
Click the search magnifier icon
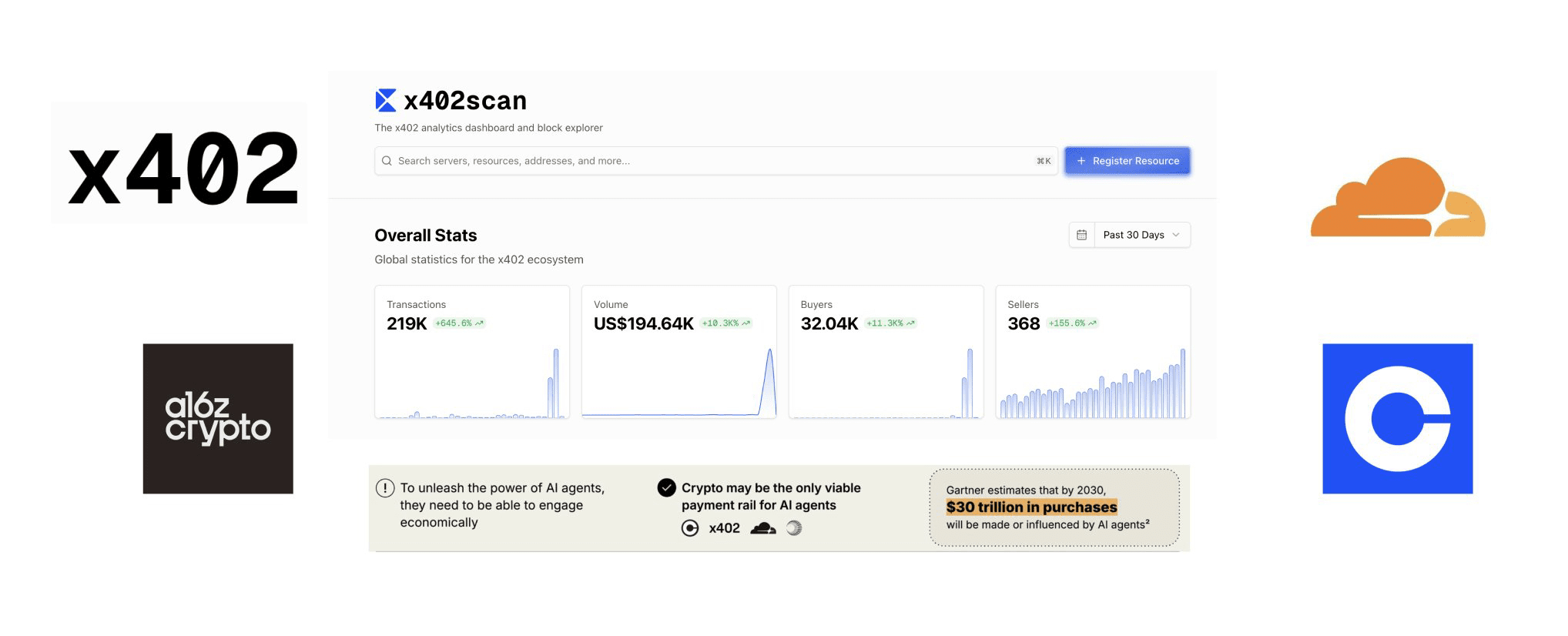point(387,161)
